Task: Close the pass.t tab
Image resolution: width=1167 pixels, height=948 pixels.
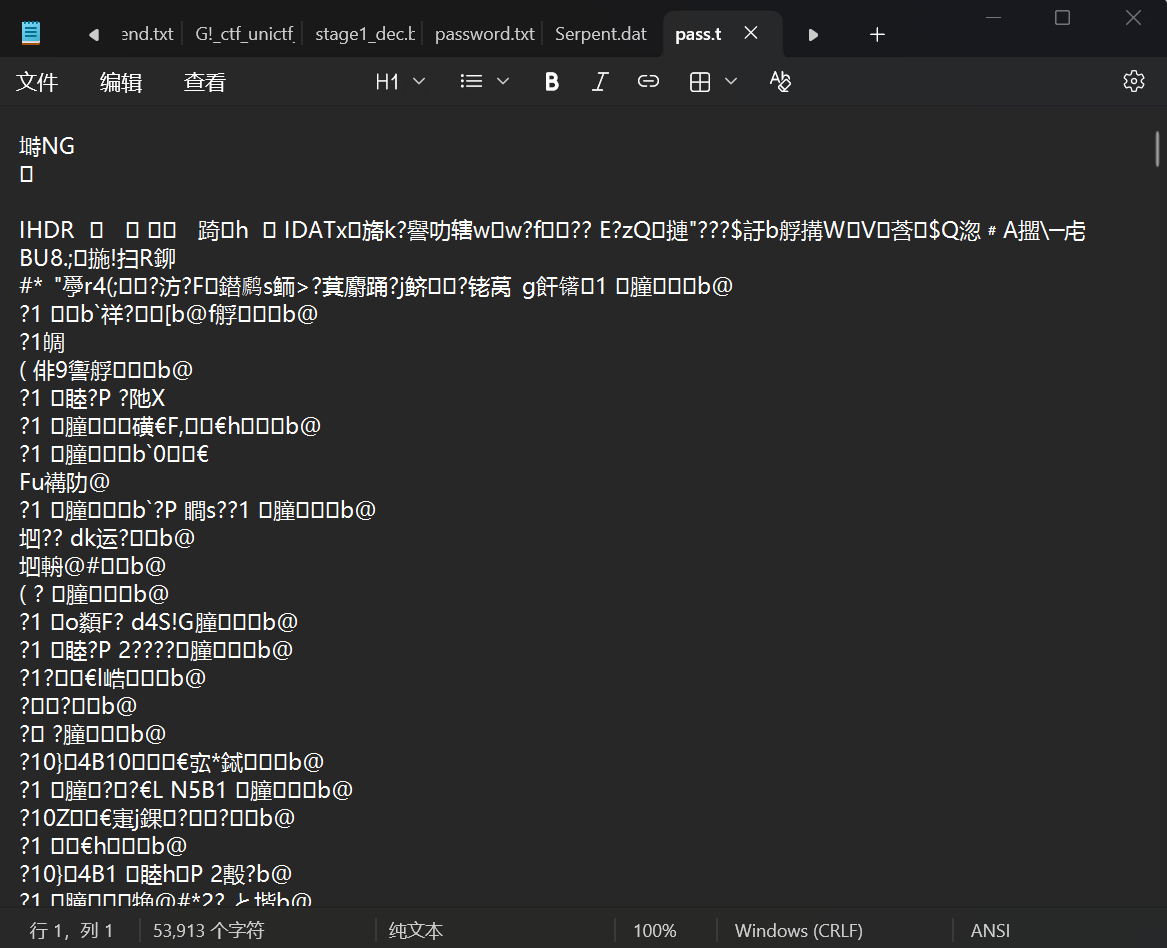Action: point(750,34)
